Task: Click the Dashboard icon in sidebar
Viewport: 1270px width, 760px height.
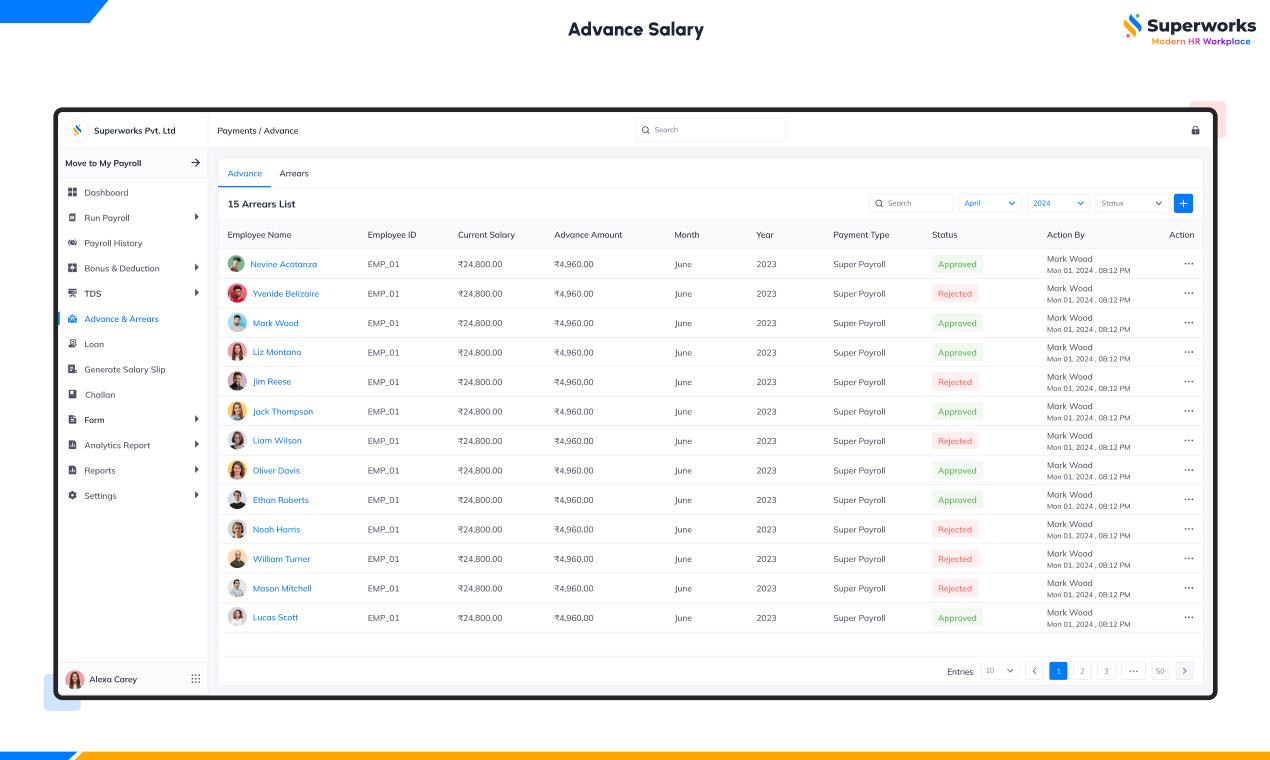Action: (x=72, y=192)
